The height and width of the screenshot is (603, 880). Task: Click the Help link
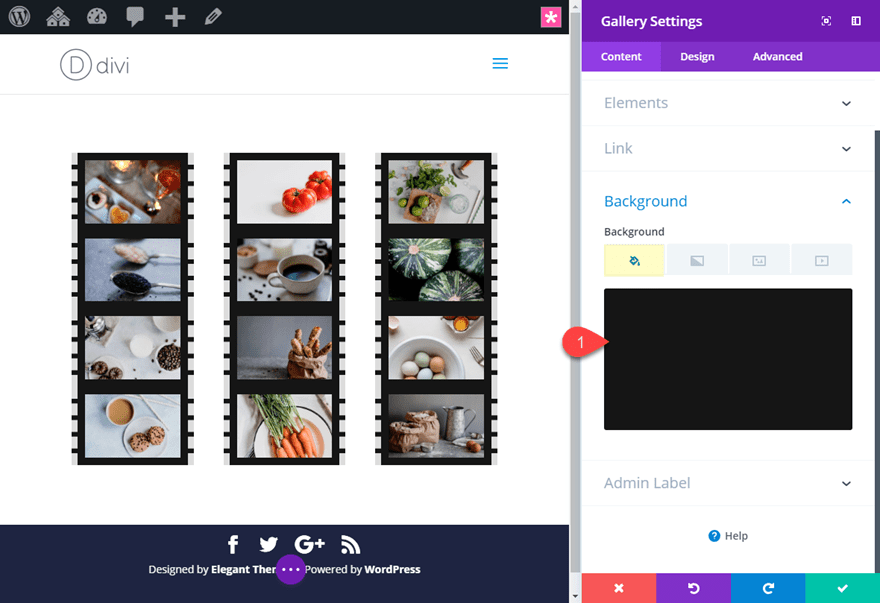pos(728,536)
